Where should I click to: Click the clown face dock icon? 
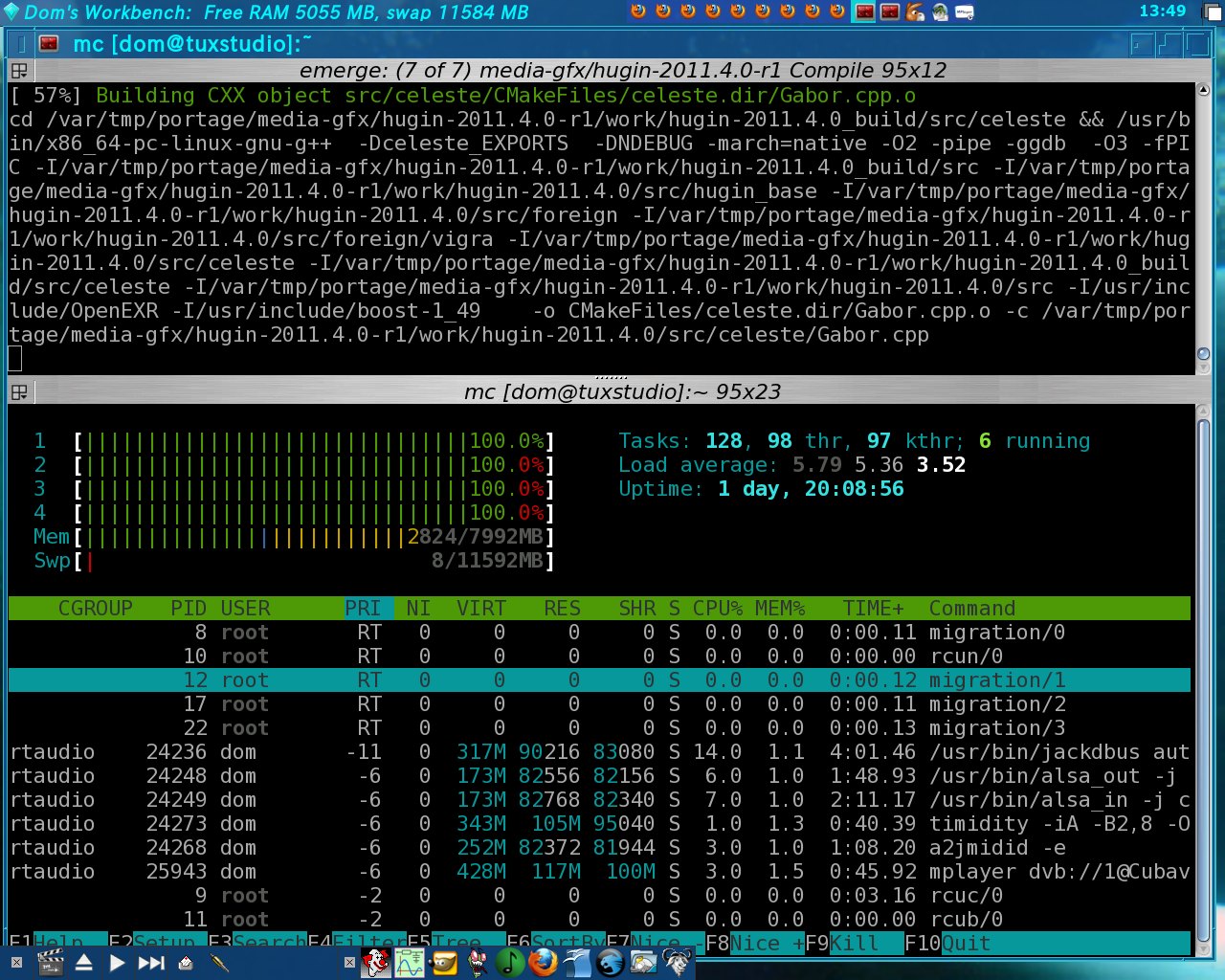(376, 962)
